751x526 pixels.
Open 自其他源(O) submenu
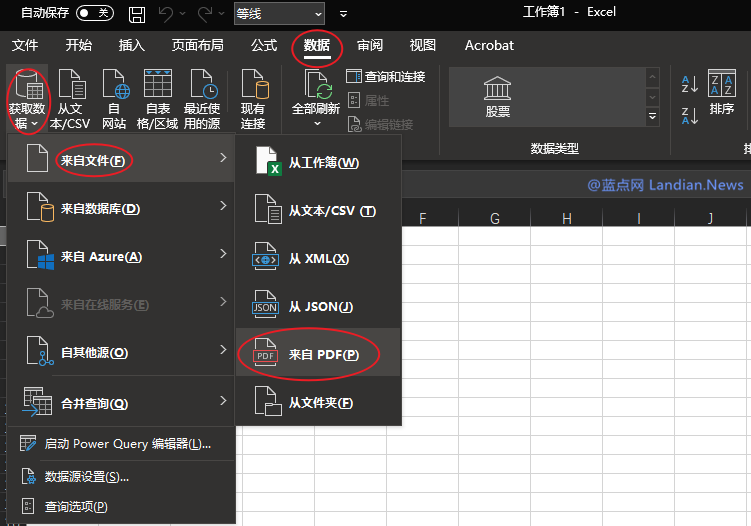(121, 351)
